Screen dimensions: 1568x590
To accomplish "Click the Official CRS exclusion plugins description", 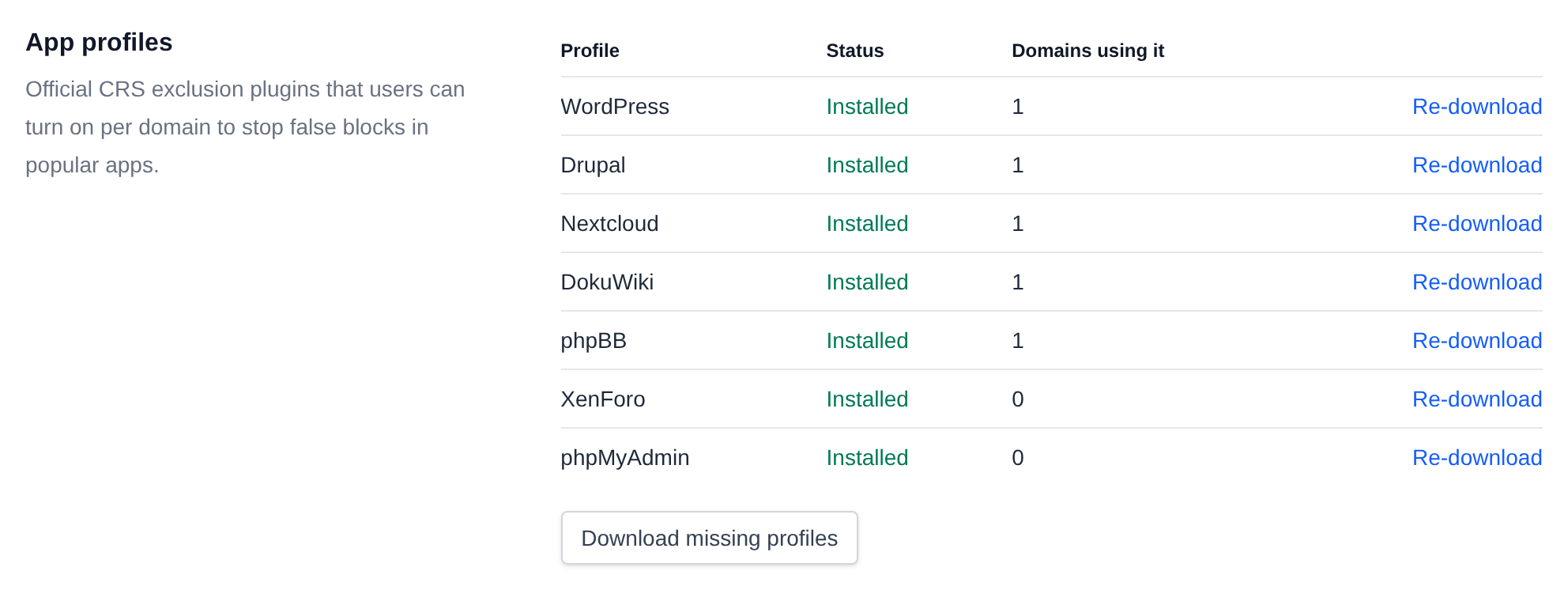I will tap(245, 127).
